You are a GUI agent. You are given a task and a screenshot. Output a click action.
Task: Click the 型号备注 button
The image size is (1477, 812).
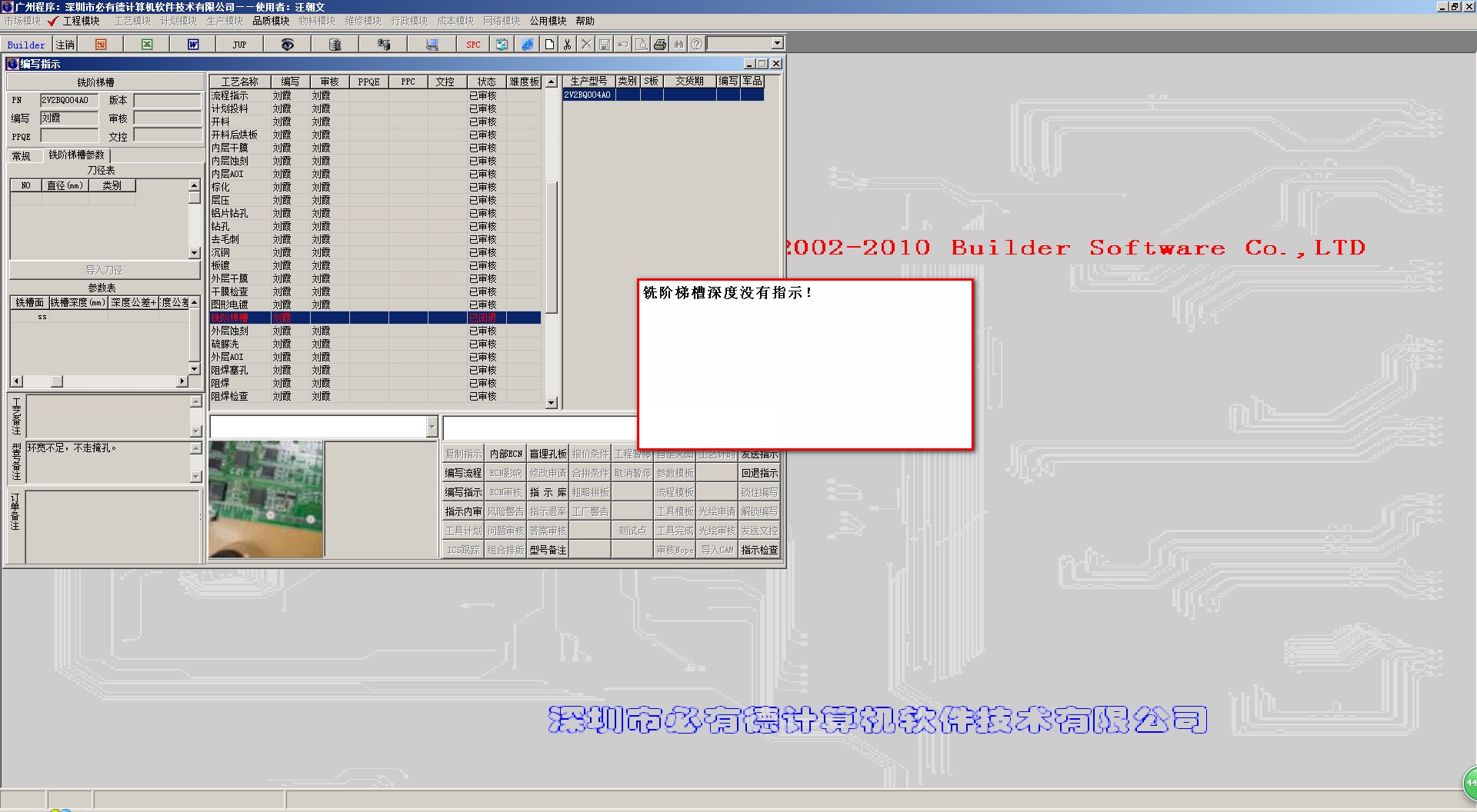(x=548, y=550)
